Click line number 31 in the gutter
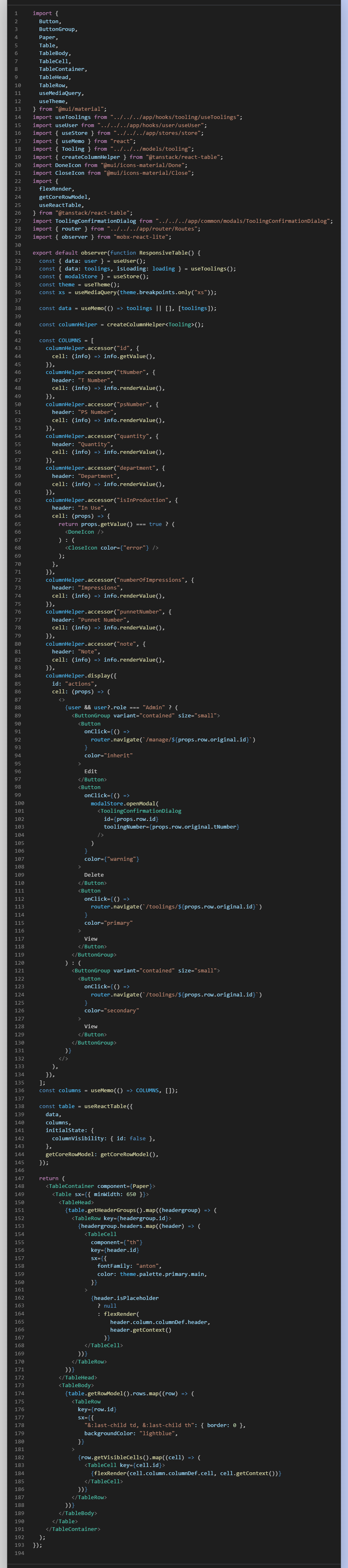The height and width of the screenshot is (1568, 348). [17, 253]
